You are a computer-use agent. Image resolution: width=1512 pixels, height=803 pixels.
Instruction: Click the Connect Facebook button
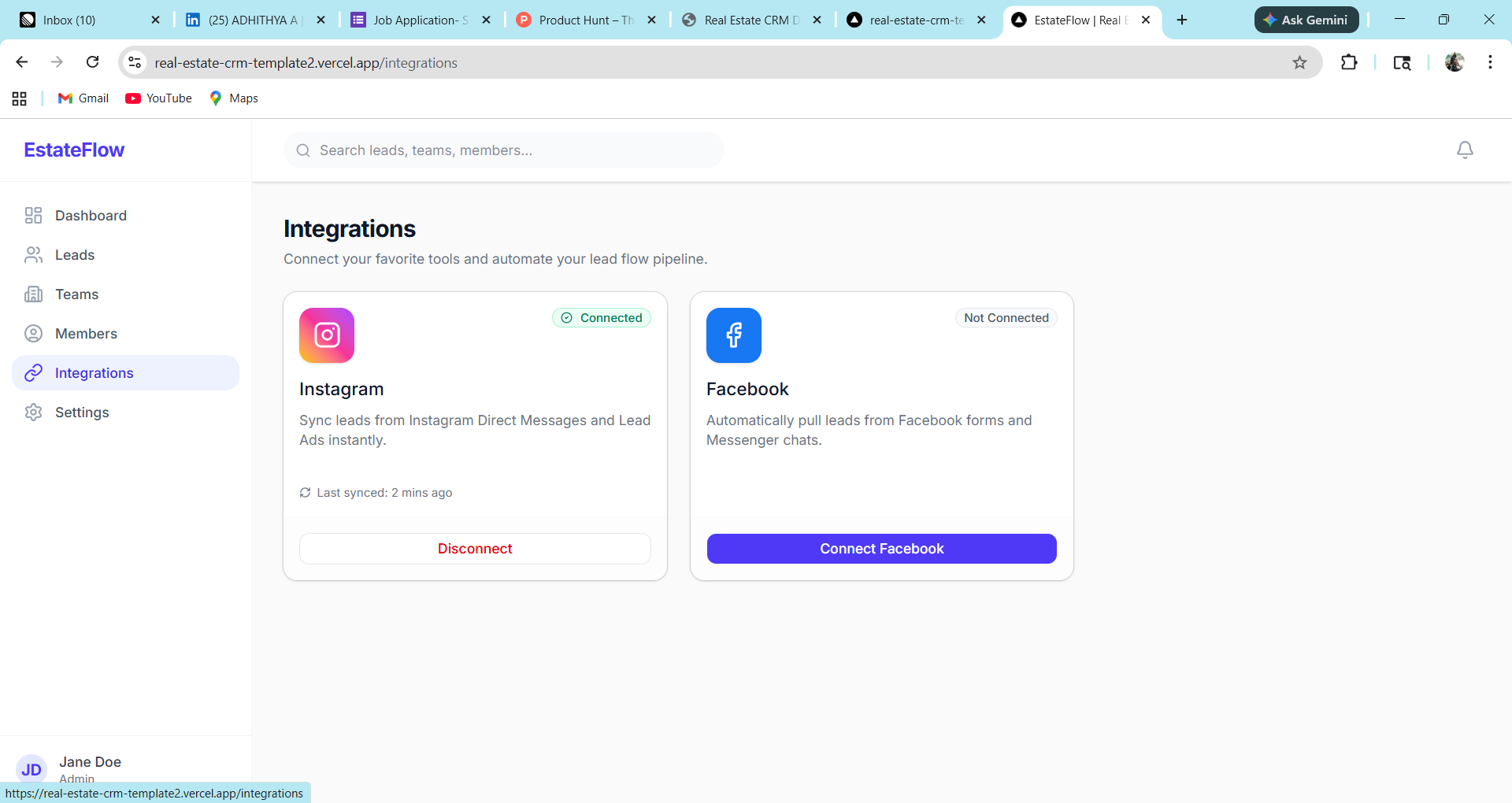[x=881, y=548]
